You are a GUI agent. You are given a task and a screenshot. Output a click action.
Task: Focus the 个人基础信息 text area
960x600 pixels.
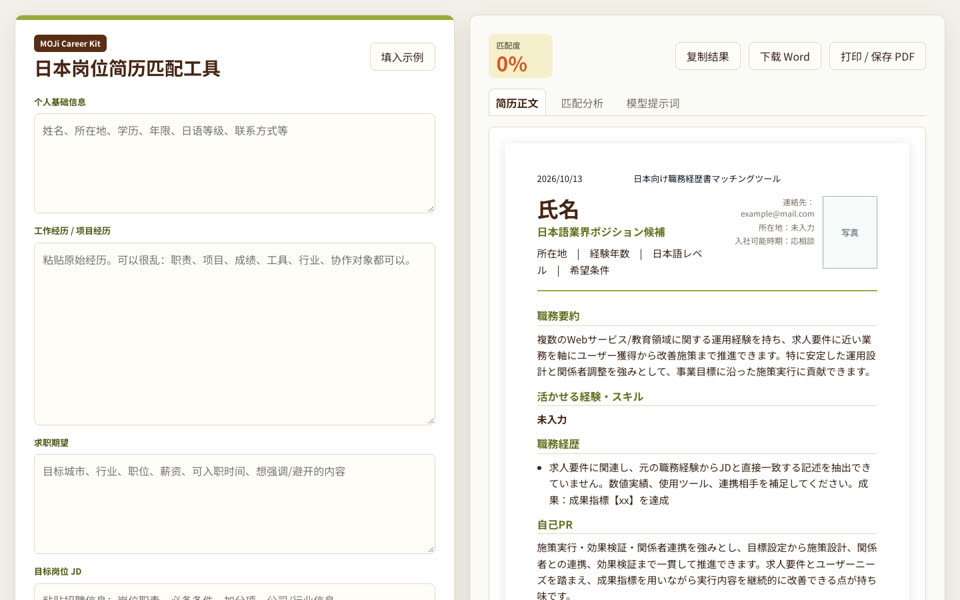234,163
